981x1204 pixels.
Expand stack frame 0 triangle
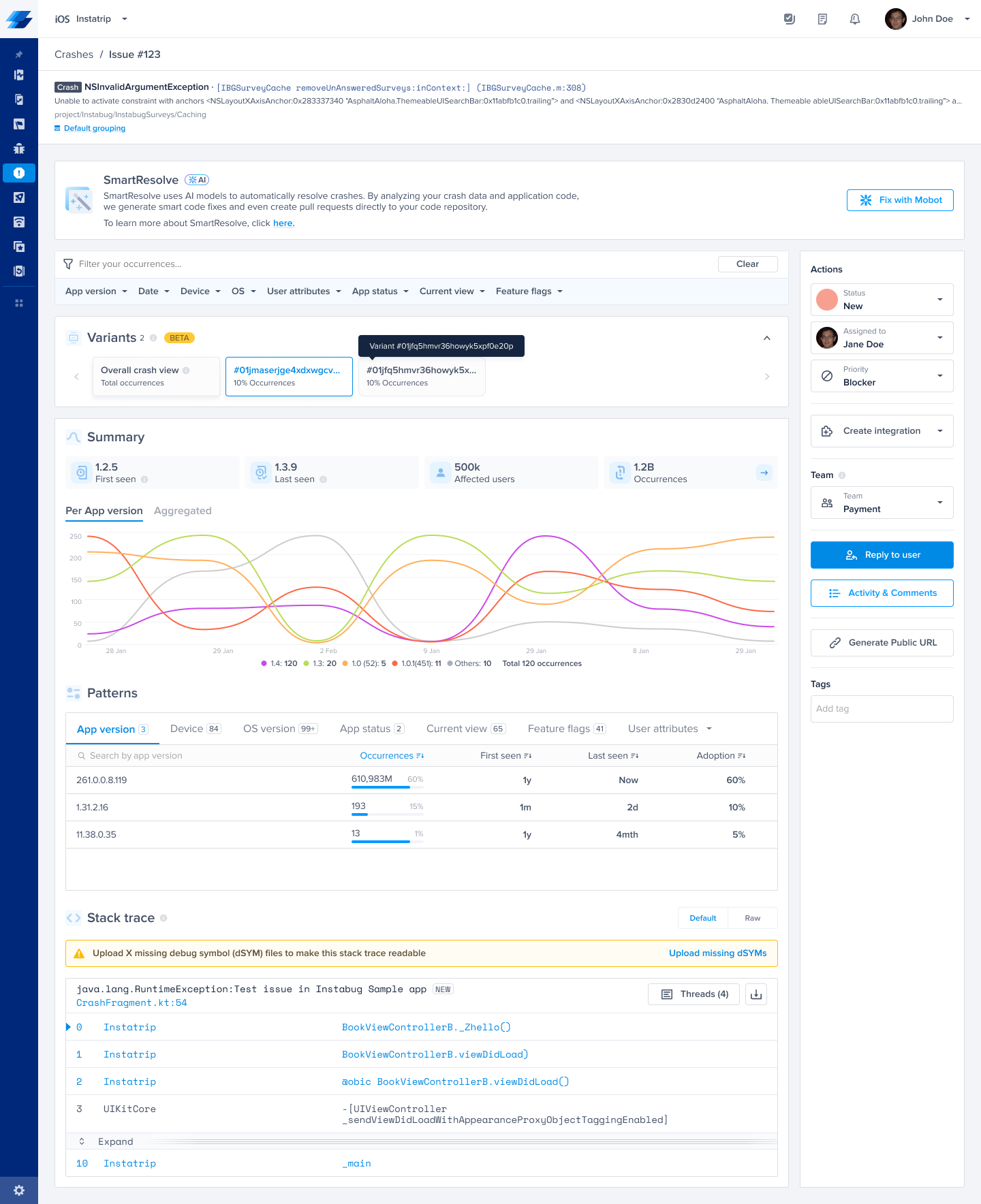(x=68, y=1027)
